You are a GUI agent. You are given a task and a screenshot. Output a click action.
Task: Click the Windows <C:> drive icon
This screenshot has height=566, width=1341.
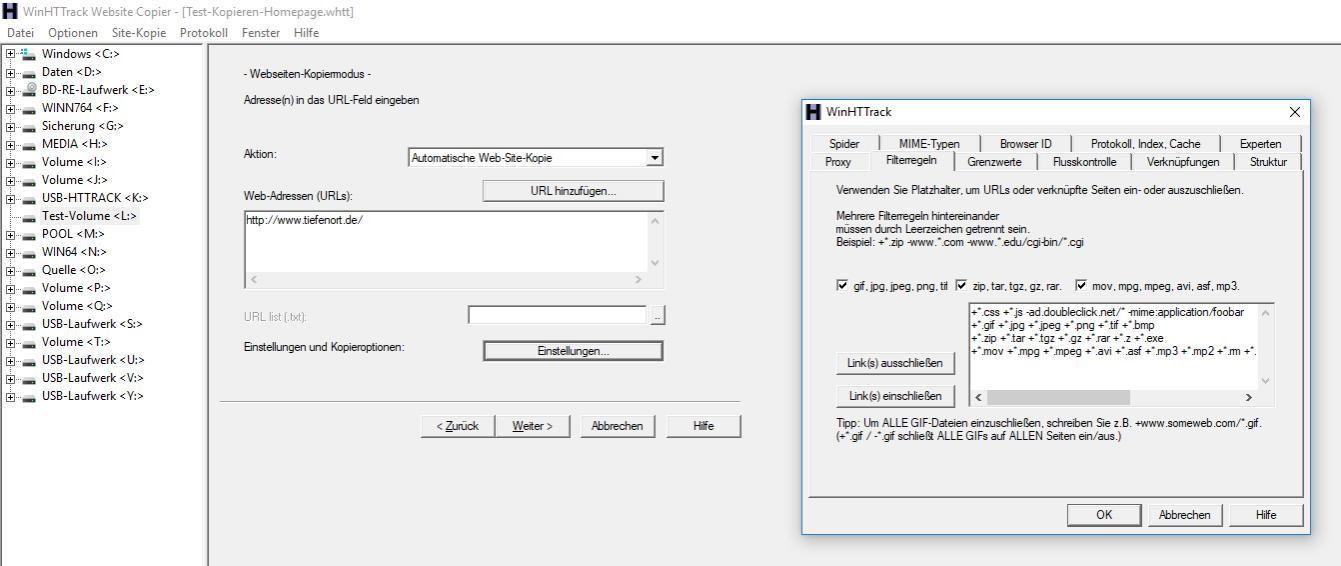point(29,54)
